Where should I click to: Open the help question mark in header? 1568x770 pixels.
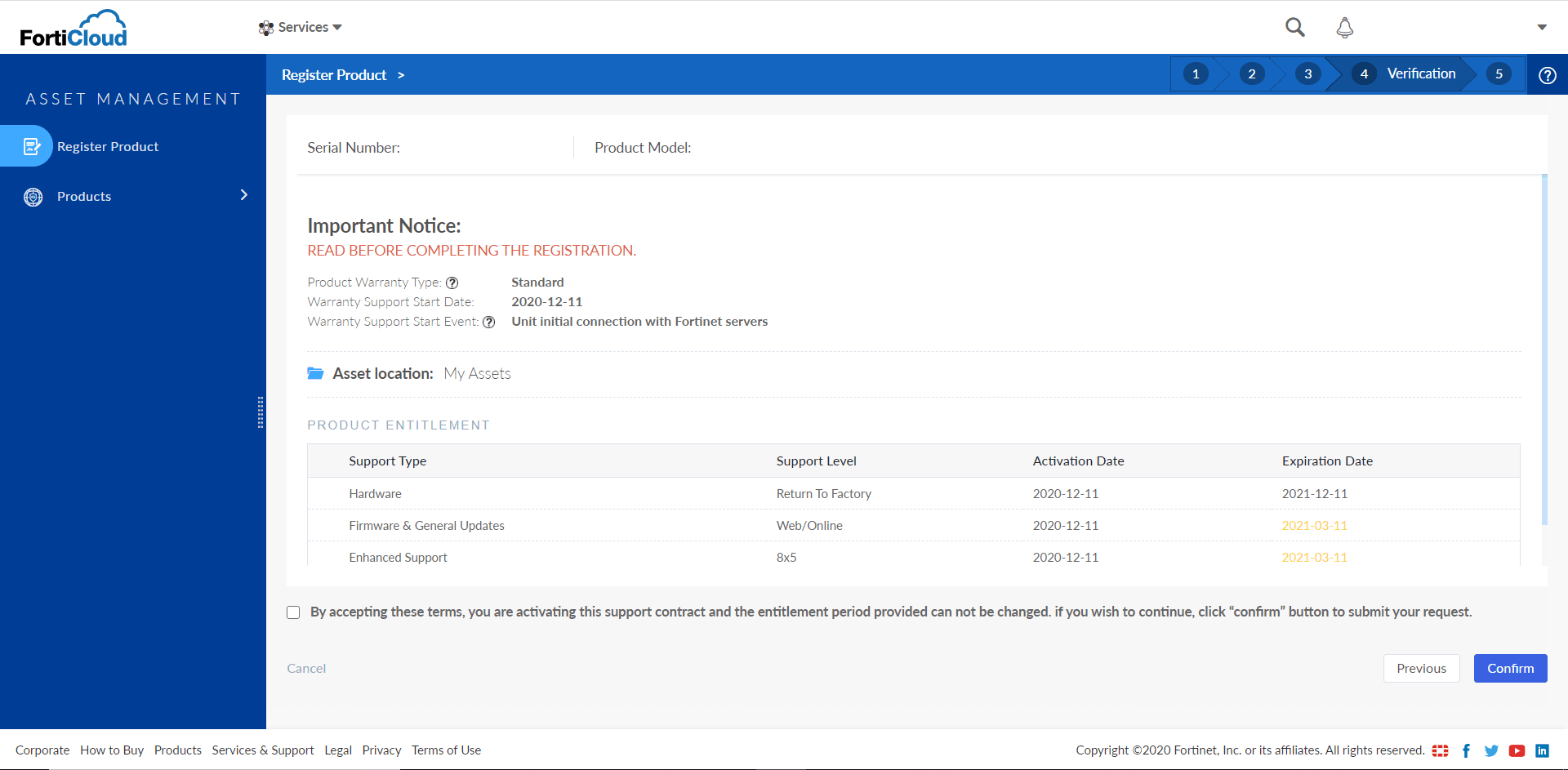coord(1548,75)
